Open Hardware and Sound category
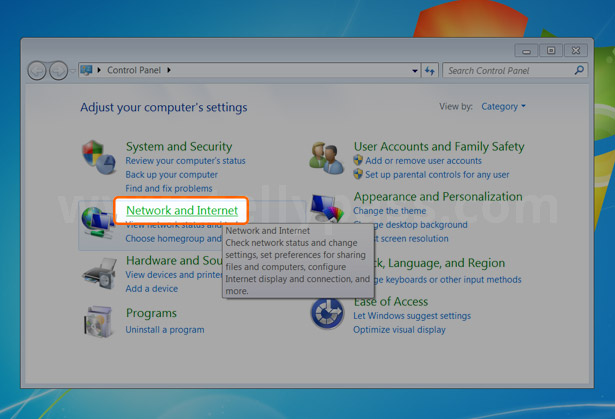The height and width of the screenshot is (419, 615). [174, 261]
